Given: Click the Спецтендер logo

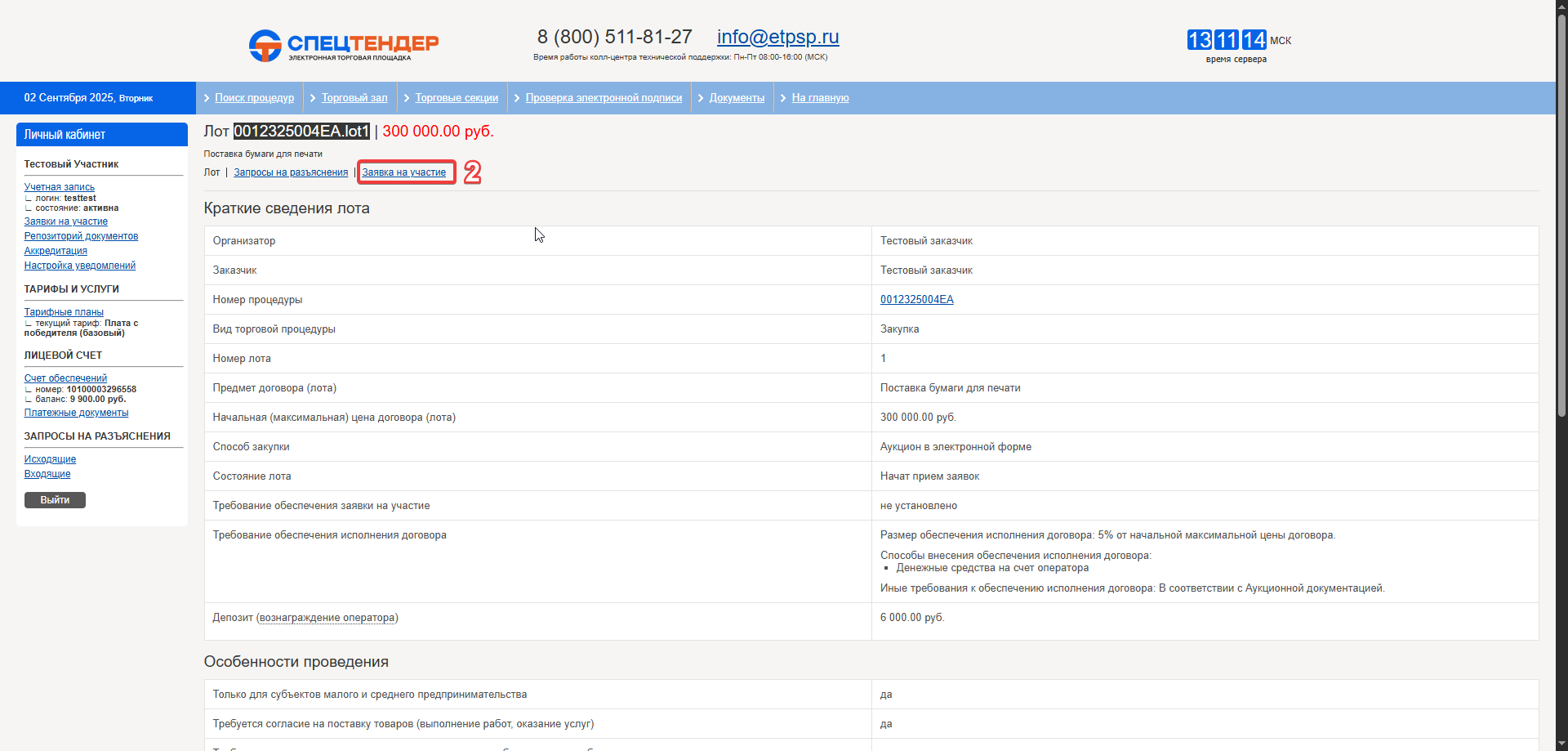Looking at the screenshot, I should click(x=343, y=45).
